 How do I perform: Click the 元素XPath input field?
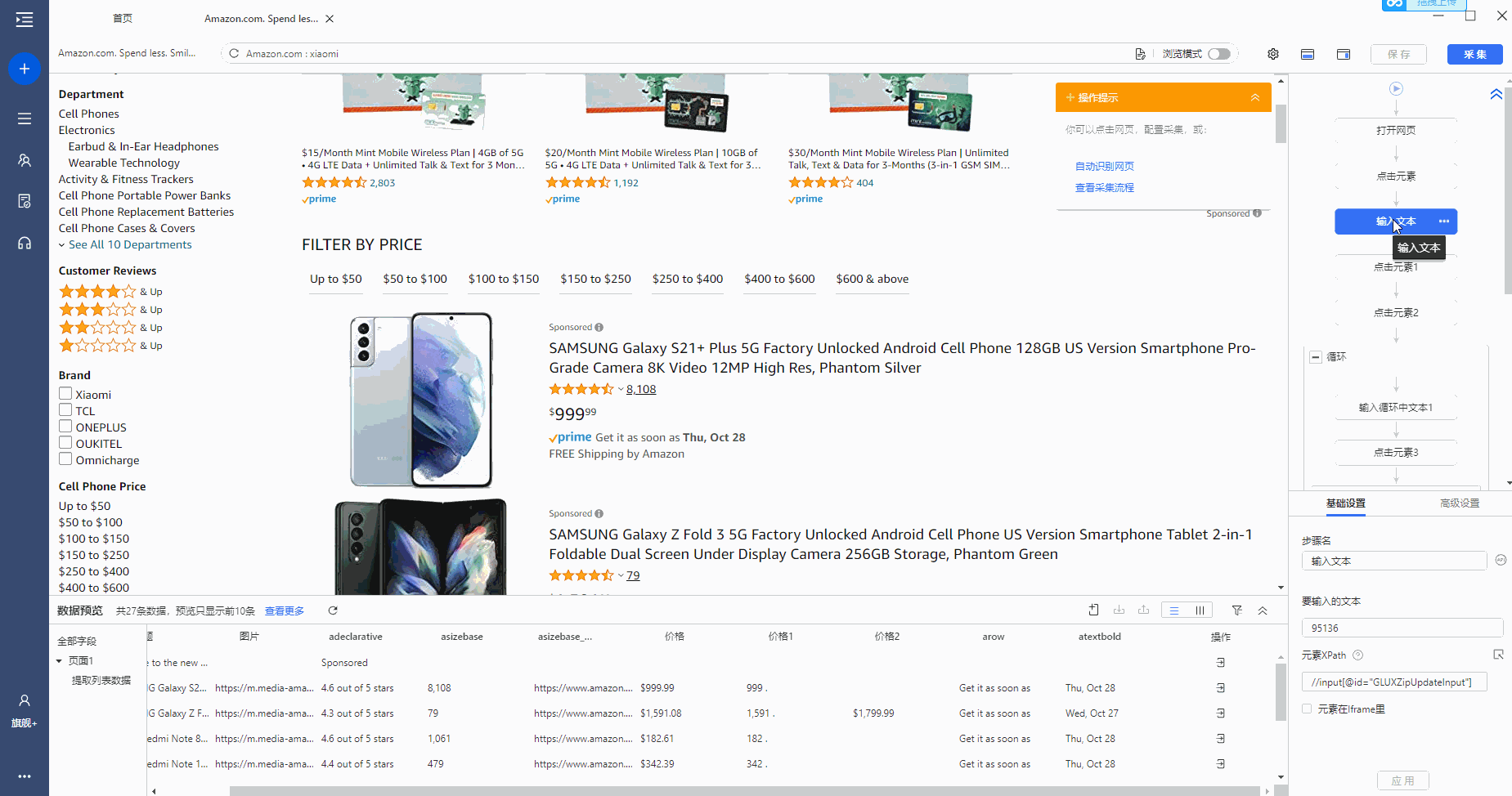tap(1394, 682)
